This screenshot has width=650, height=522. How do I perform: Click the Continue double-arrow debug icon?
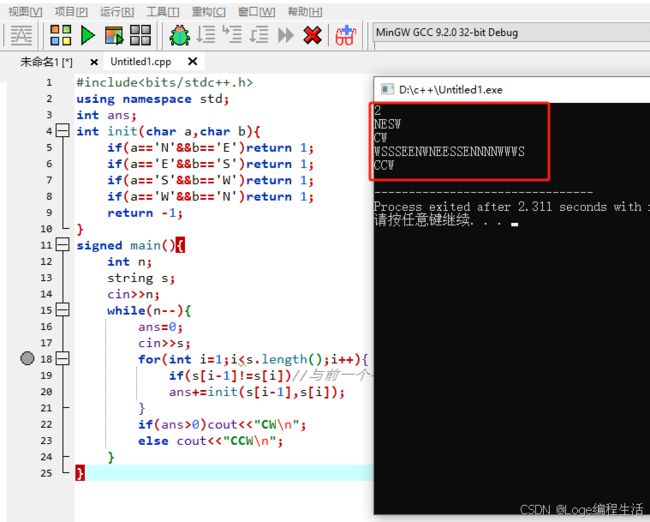point(286,35)
